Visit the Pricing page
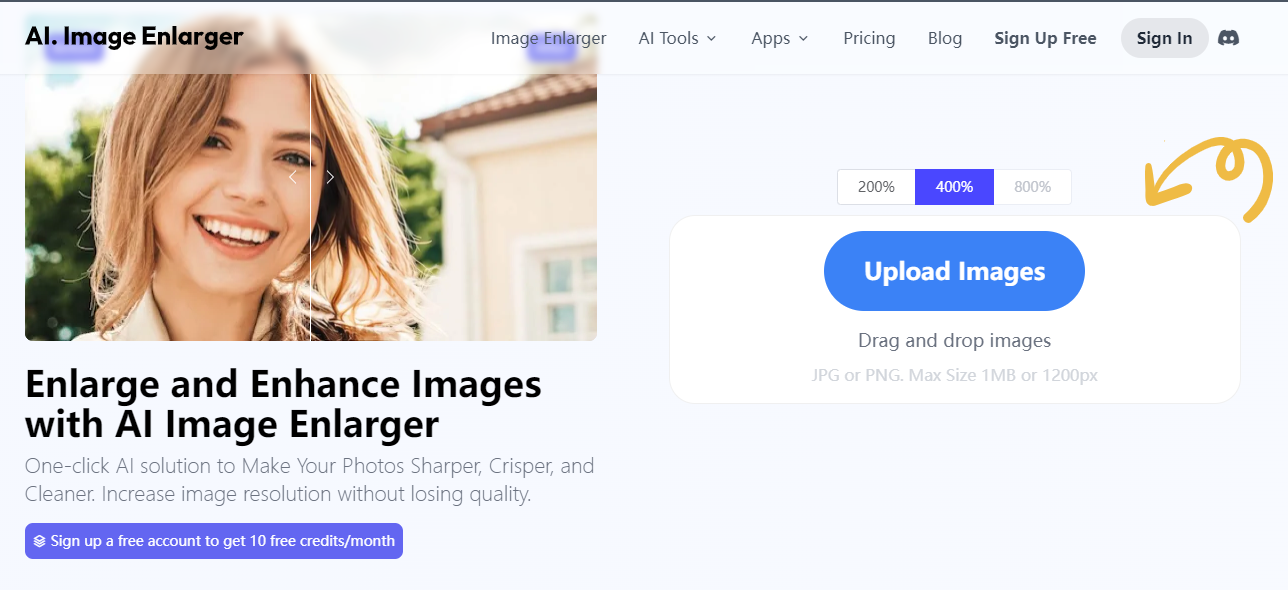The width and height of the screenshot is (1288, 590). point(869,38)
